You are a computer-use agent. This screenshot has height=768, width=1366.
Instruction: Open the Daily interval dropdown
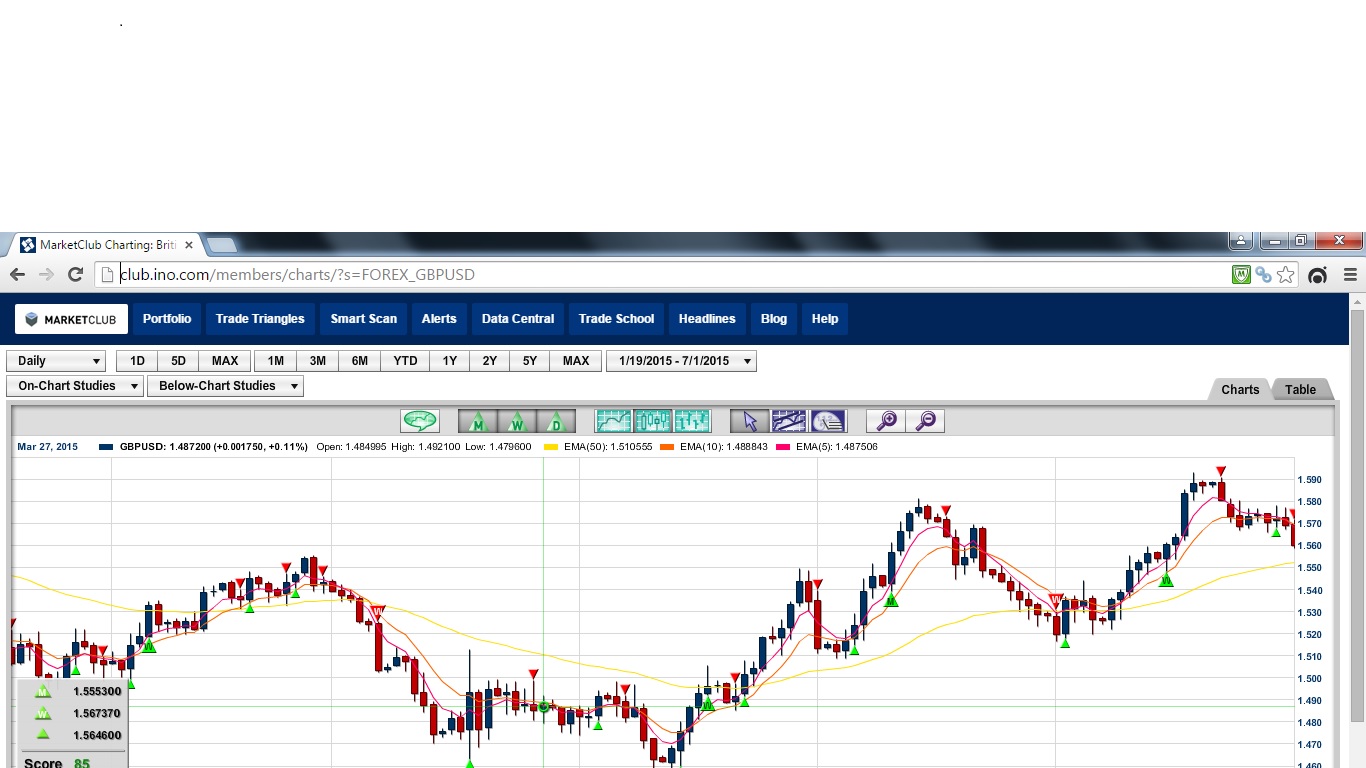(56, 361)
